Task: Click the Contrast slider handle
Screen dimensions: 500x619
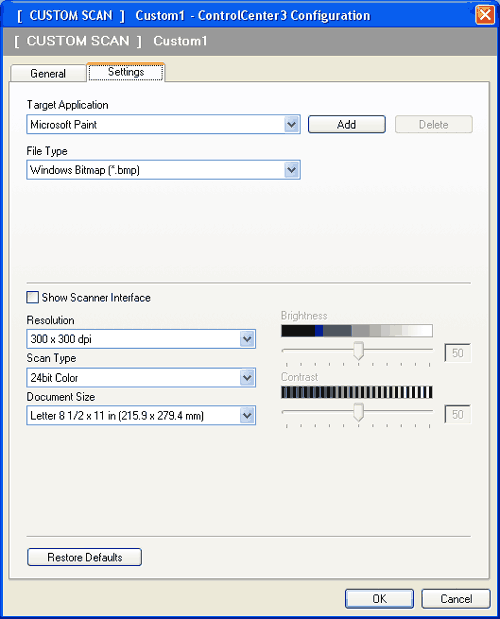Action: click(358, 412)
